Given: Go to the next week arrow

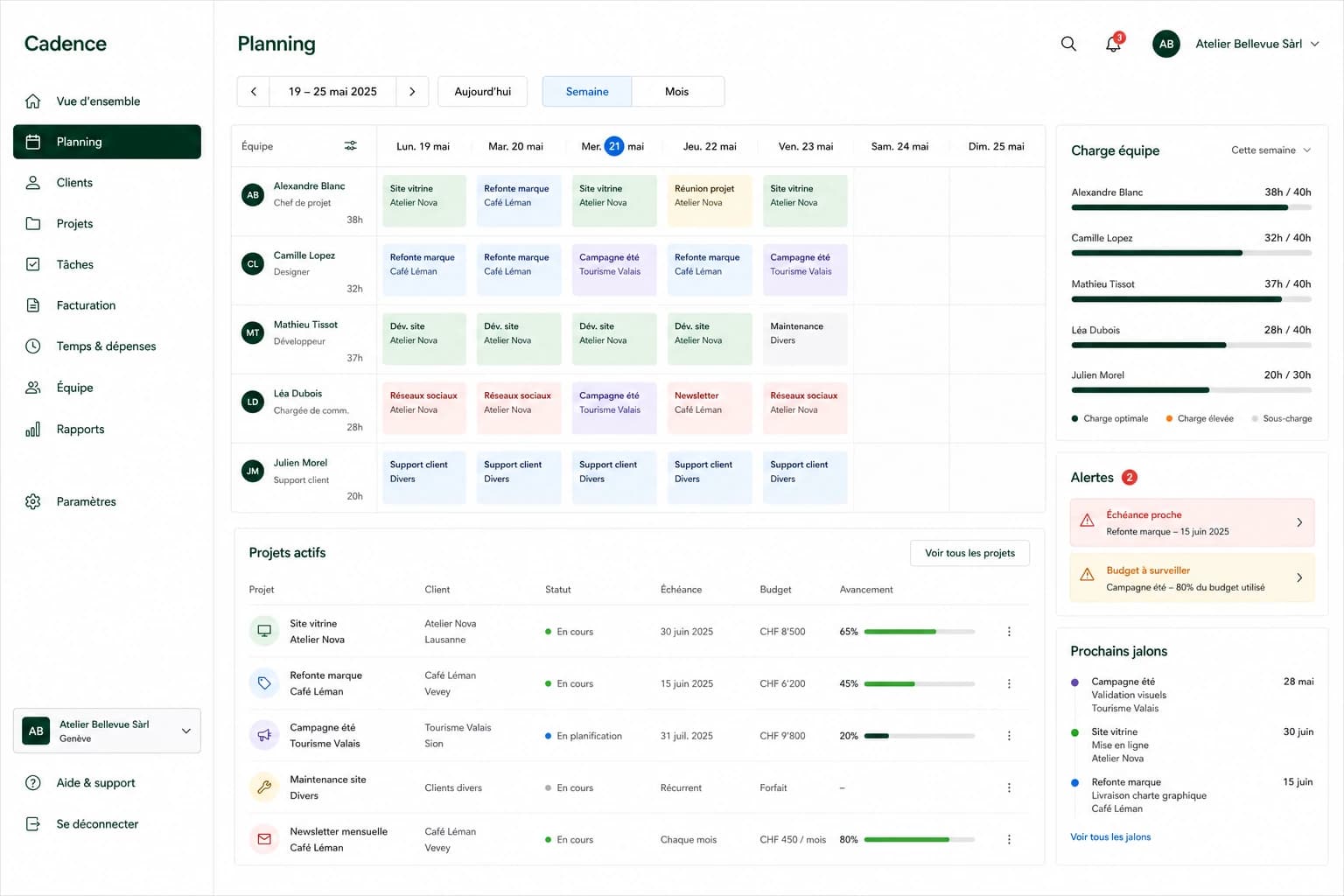Looking at the screenshot, I should (x=412, y=92).
